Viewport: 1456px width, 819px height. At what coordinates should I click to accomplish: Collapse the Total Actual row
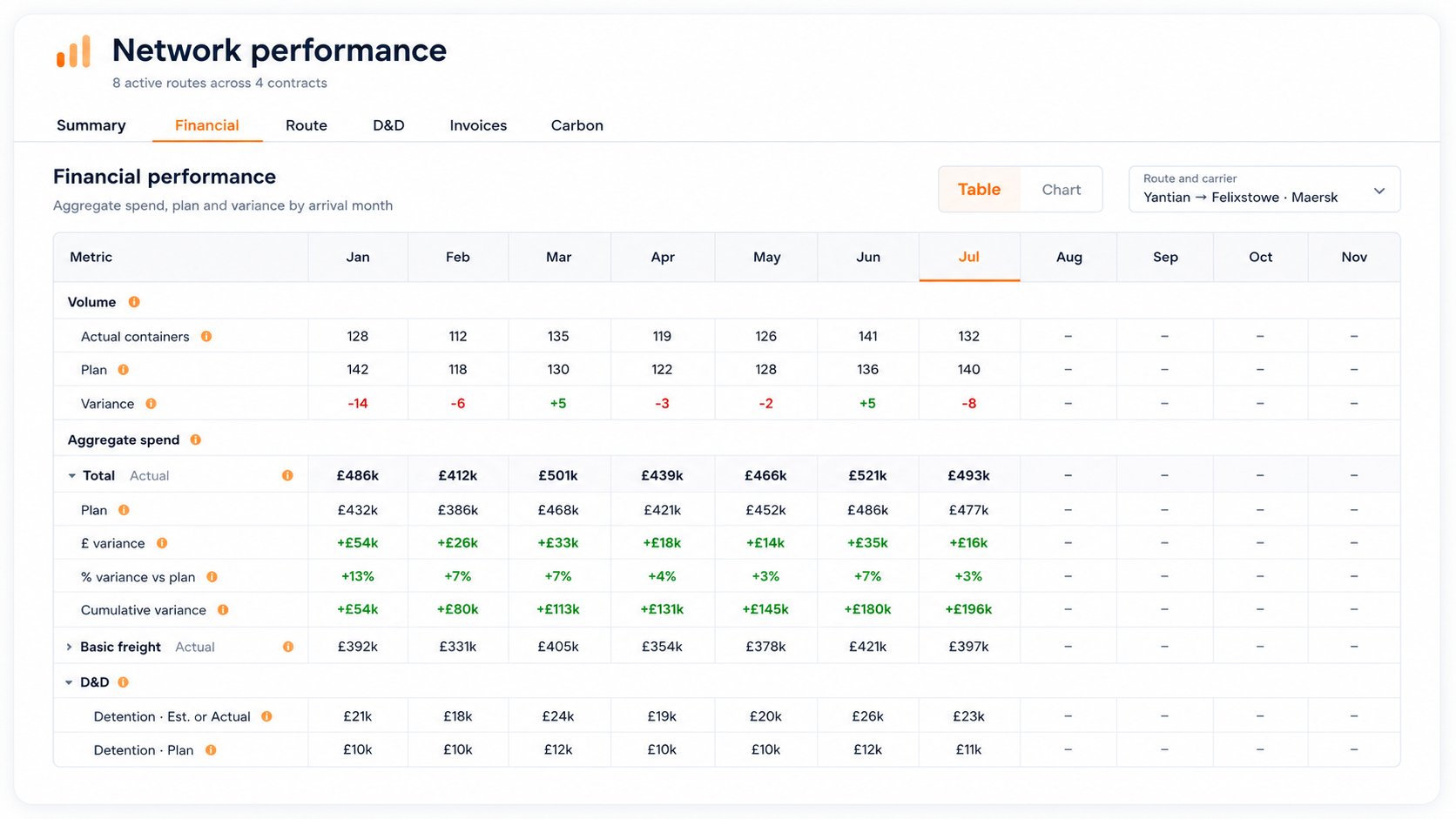coord(71,476)
